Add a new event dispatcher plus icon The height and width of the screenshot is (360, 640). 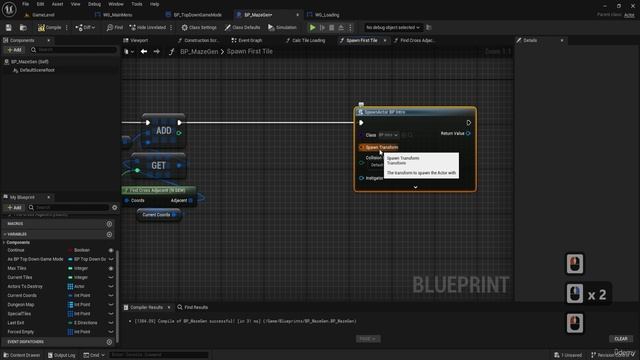[x=109, y=342]
